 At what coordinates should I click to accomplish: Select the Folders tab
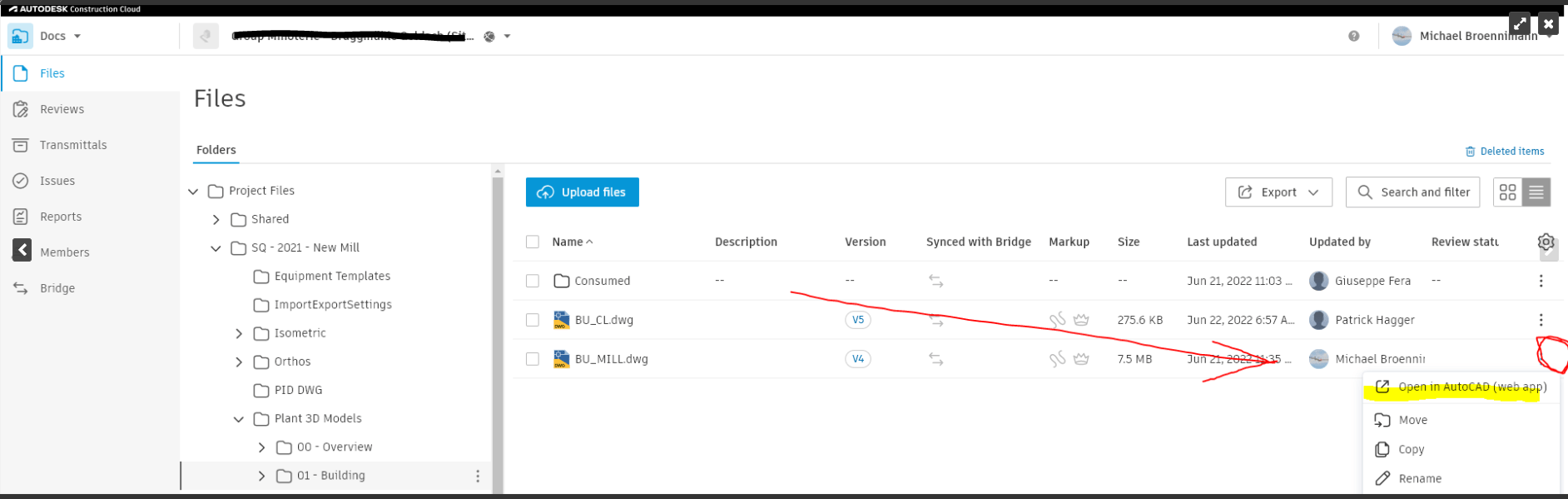[x=216, y=150]
